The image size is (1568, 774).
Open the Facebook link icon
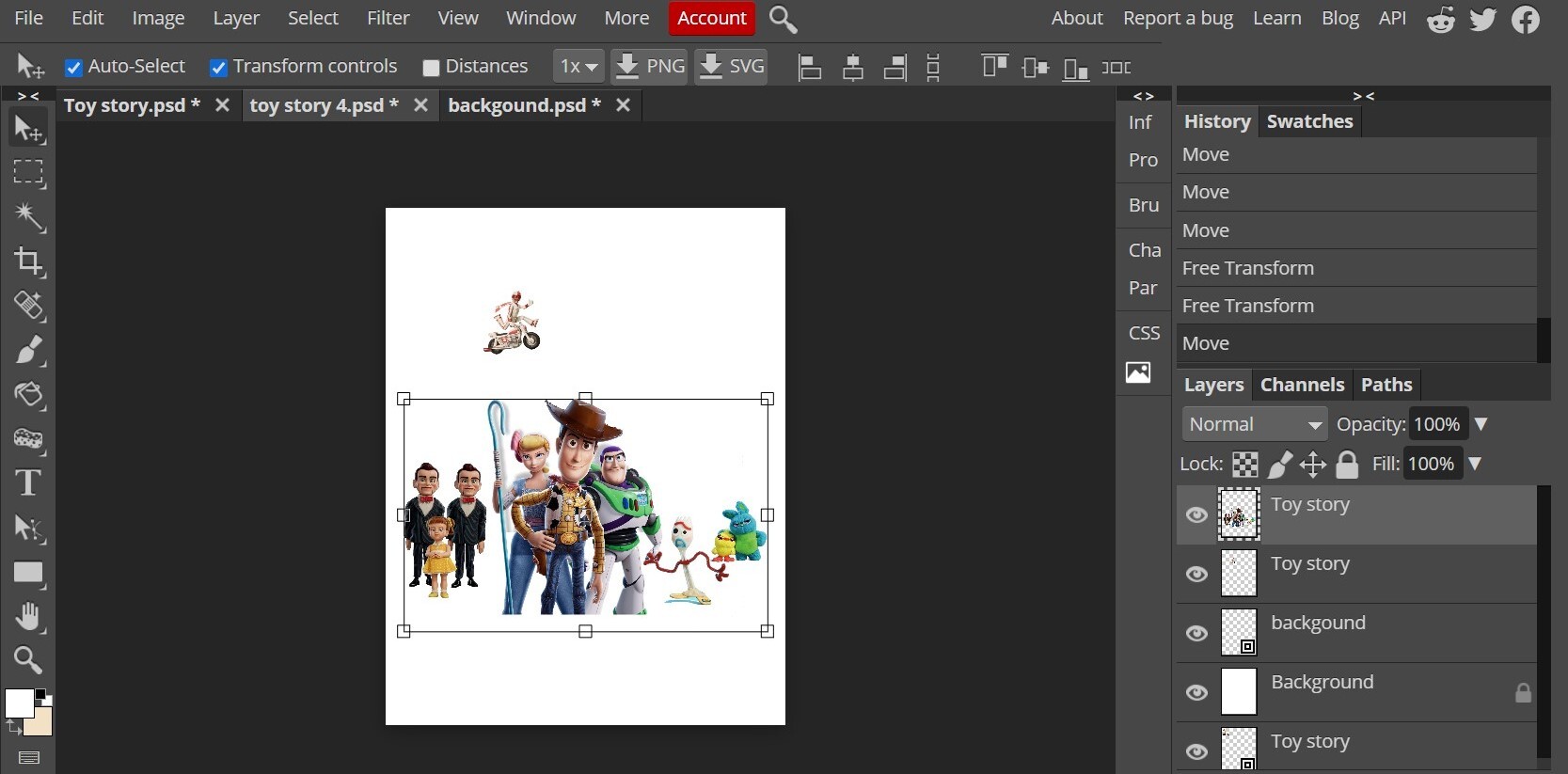point(1526,20)
